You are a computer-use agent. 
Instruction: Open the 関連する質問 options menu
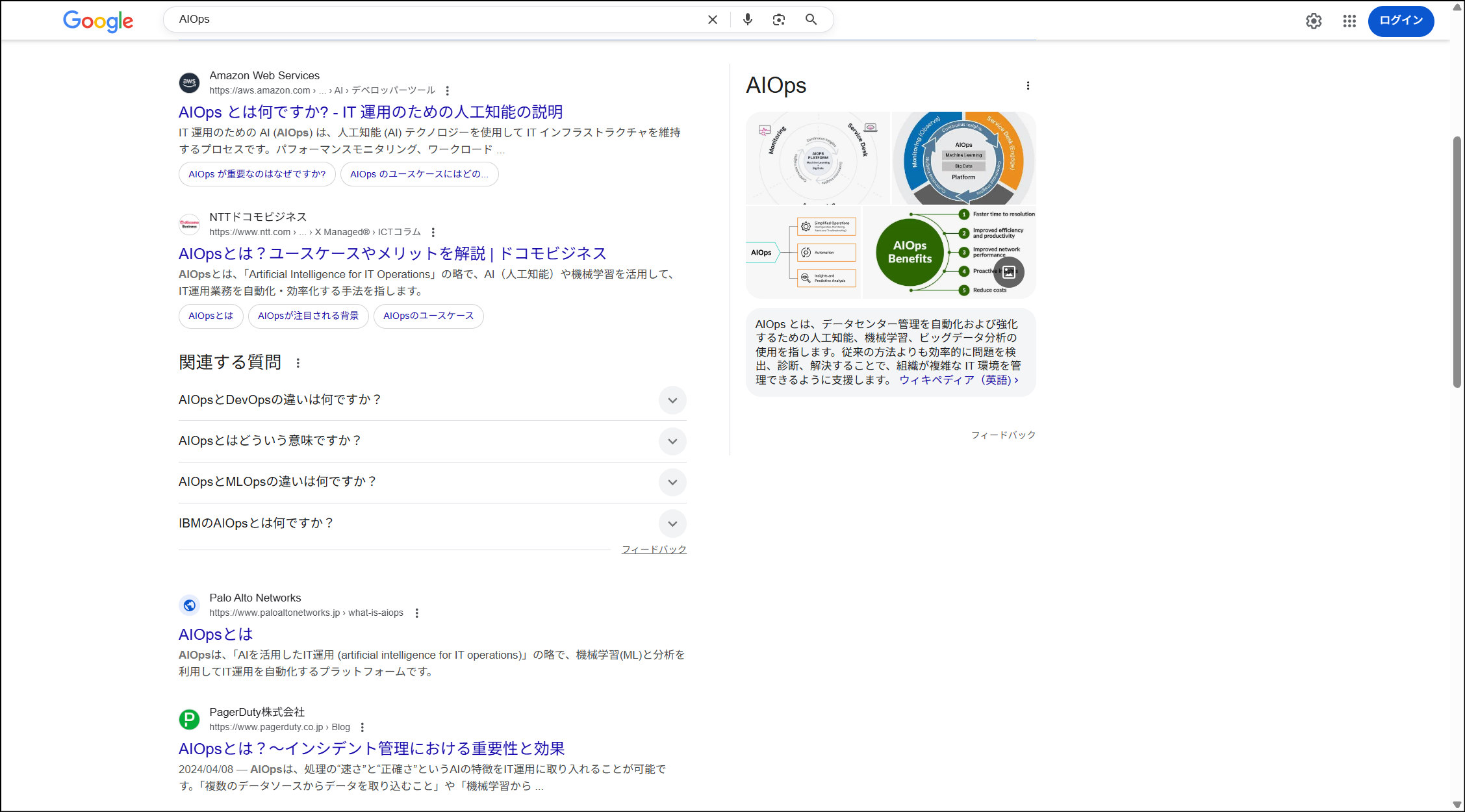pyautogui.click(x=298, y=363)
